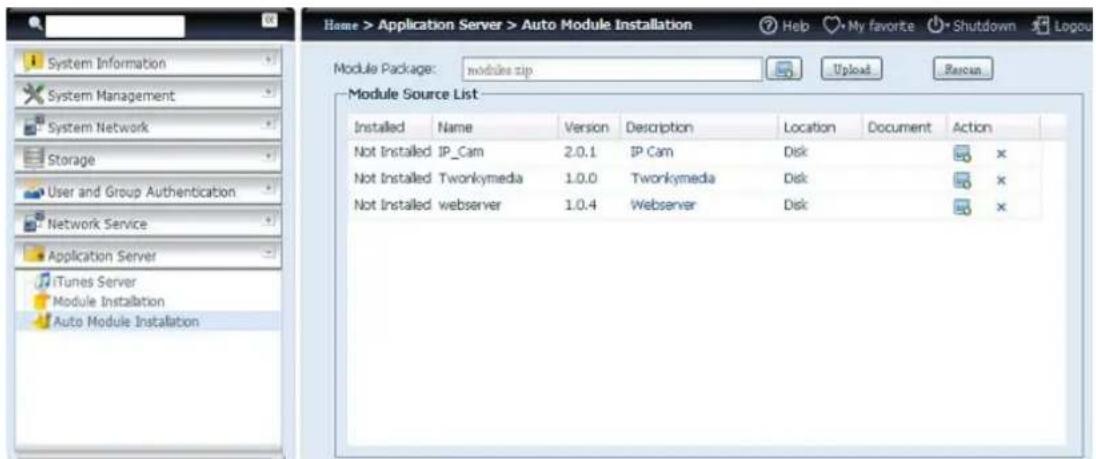Click the Rescan button
This screenshot has width=1096, height=459.
964,70
